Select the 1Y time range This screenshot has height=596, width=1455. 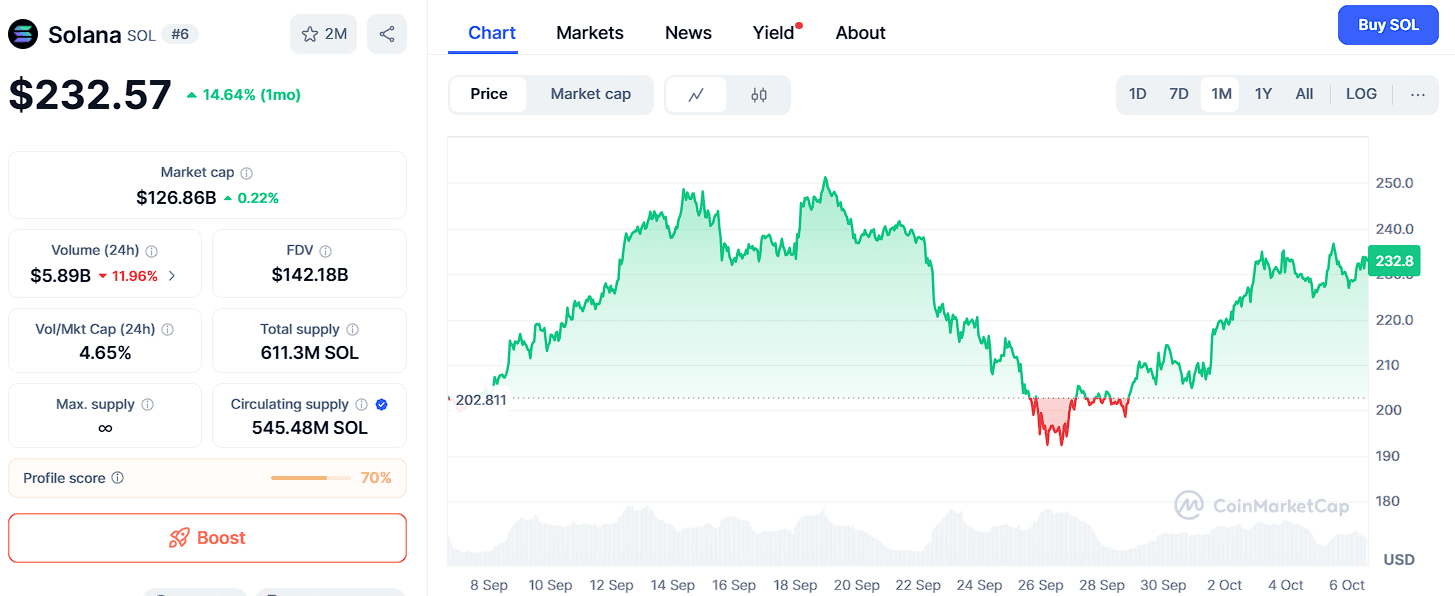[1263, 94]
